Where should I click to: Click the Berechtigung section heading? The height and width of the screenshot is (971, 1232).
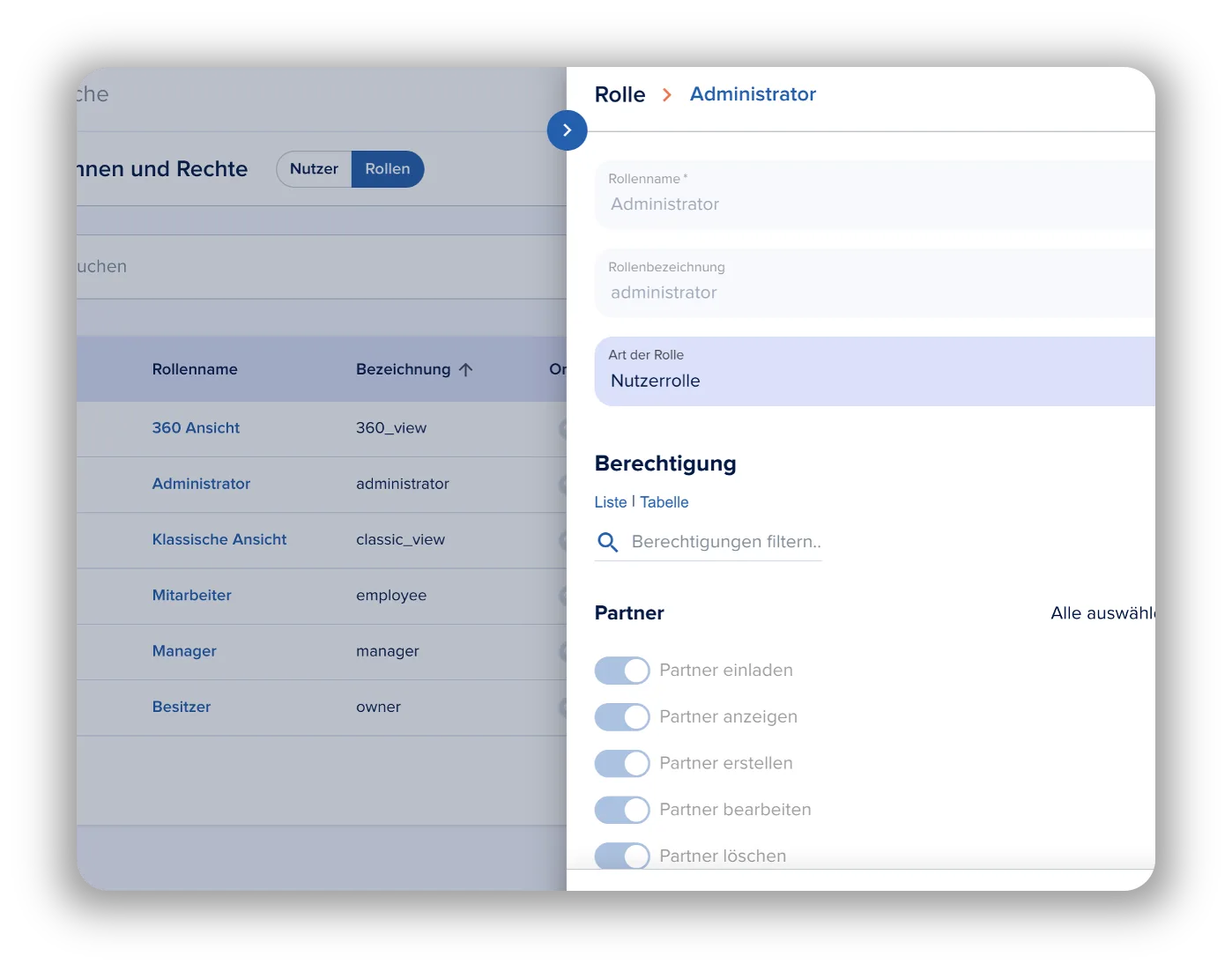tap(665, 463)
